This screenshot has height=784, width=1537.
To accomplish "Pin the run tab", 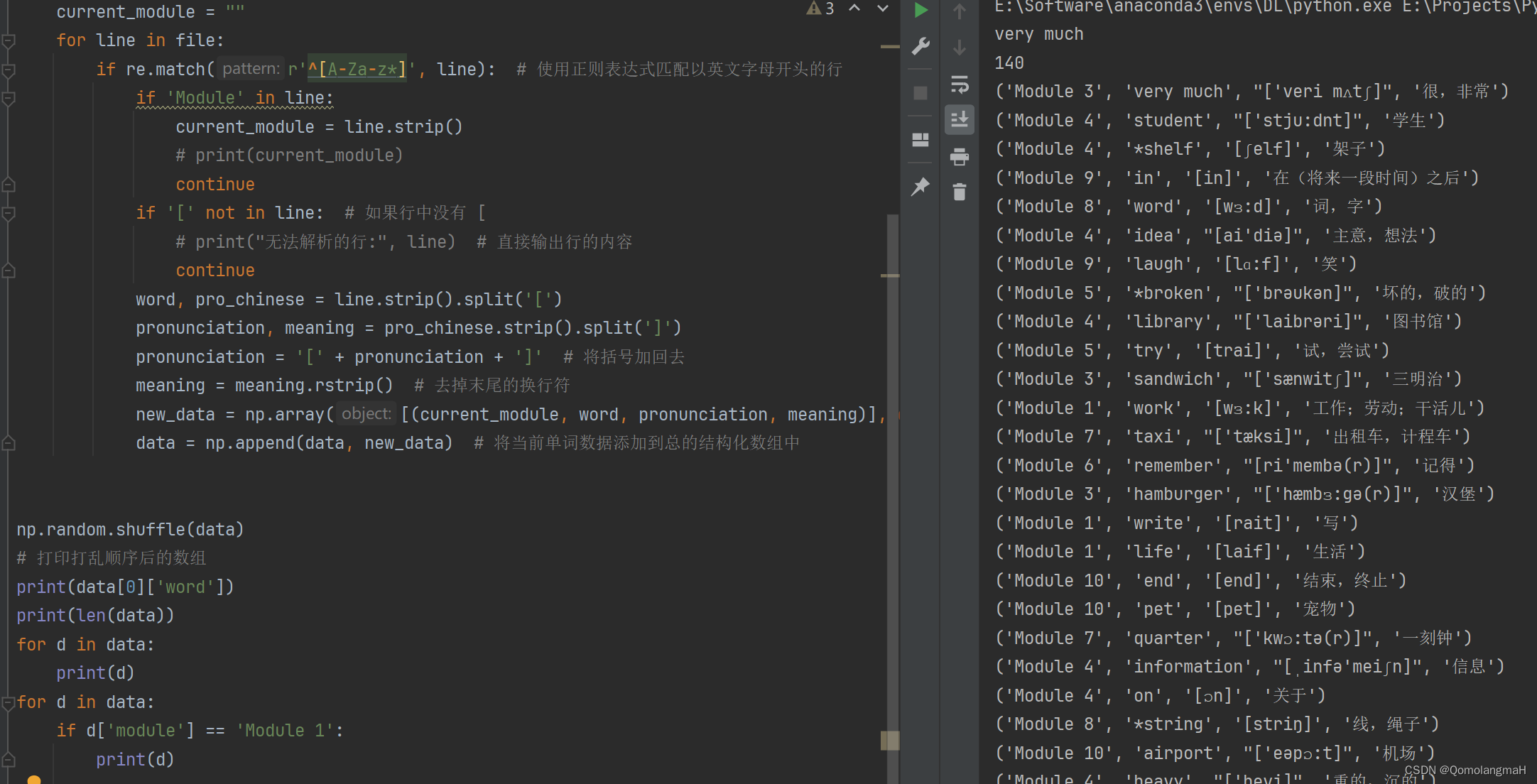I will pyautogui.click(x=920, y=187).
